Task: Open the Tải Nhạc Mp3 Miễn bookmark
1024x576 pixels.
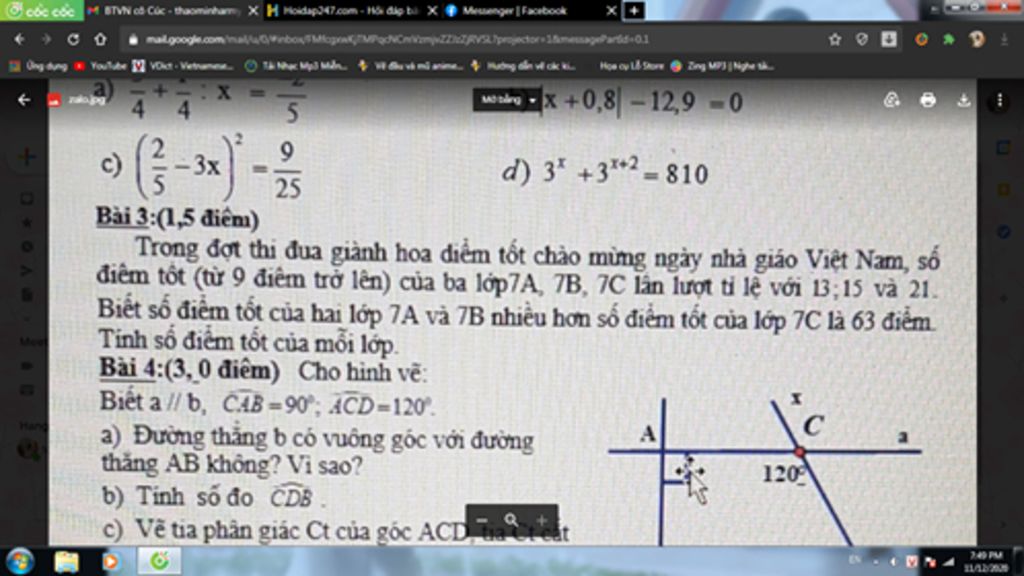Action: [296, 66]
